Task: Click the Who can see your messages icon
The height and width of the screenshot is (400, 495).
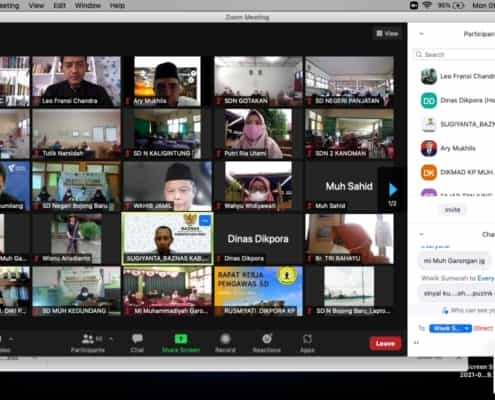Action: click(445, 310)
